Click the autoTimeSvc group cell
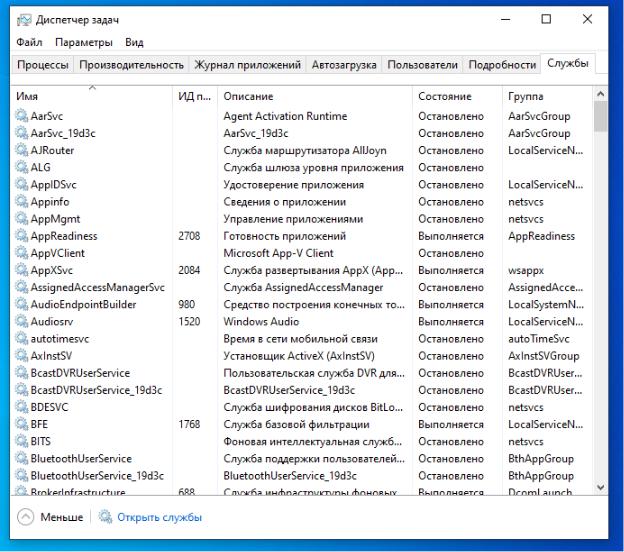 (538, 338)
